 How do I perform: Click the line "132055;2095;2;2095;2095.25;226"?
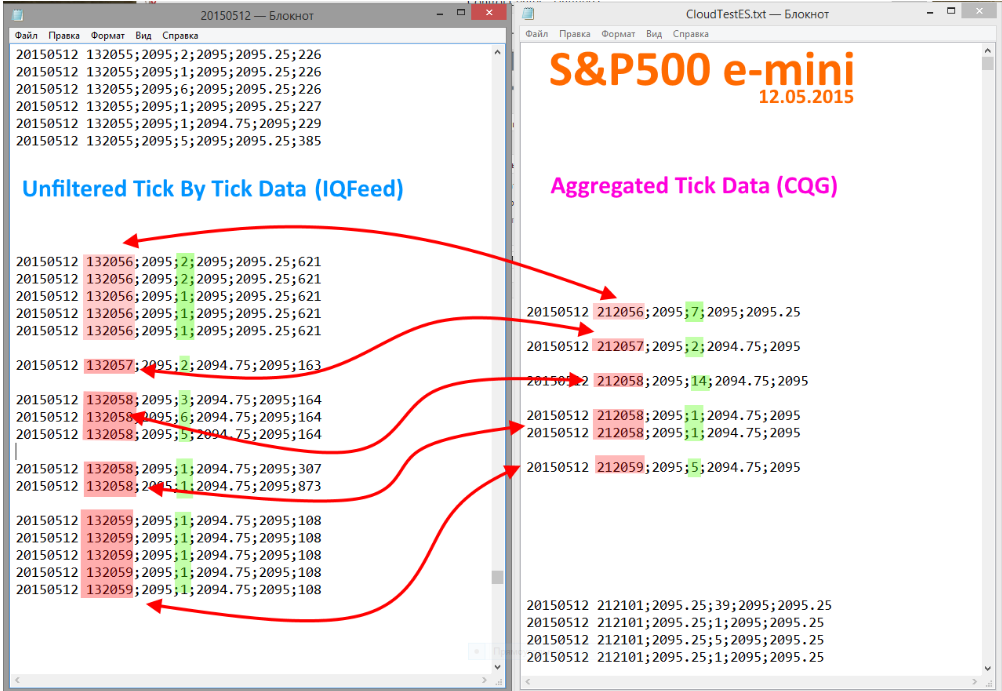[x=169, y=55]
